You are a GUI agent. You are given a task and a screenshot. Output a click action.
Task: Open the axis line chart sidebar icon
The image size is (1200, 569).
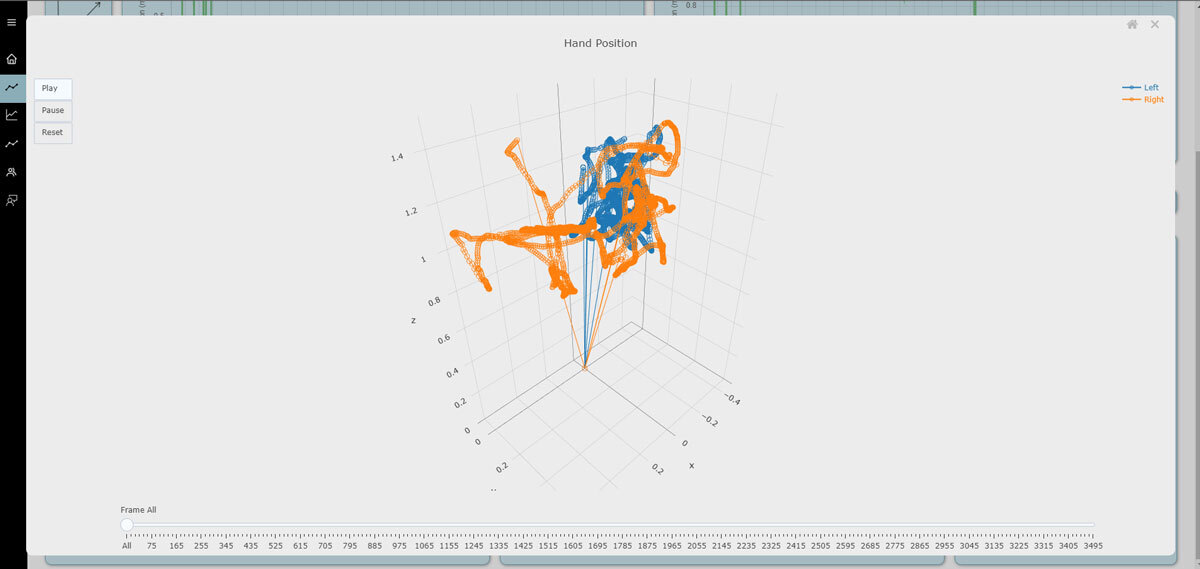pos(12,115)
